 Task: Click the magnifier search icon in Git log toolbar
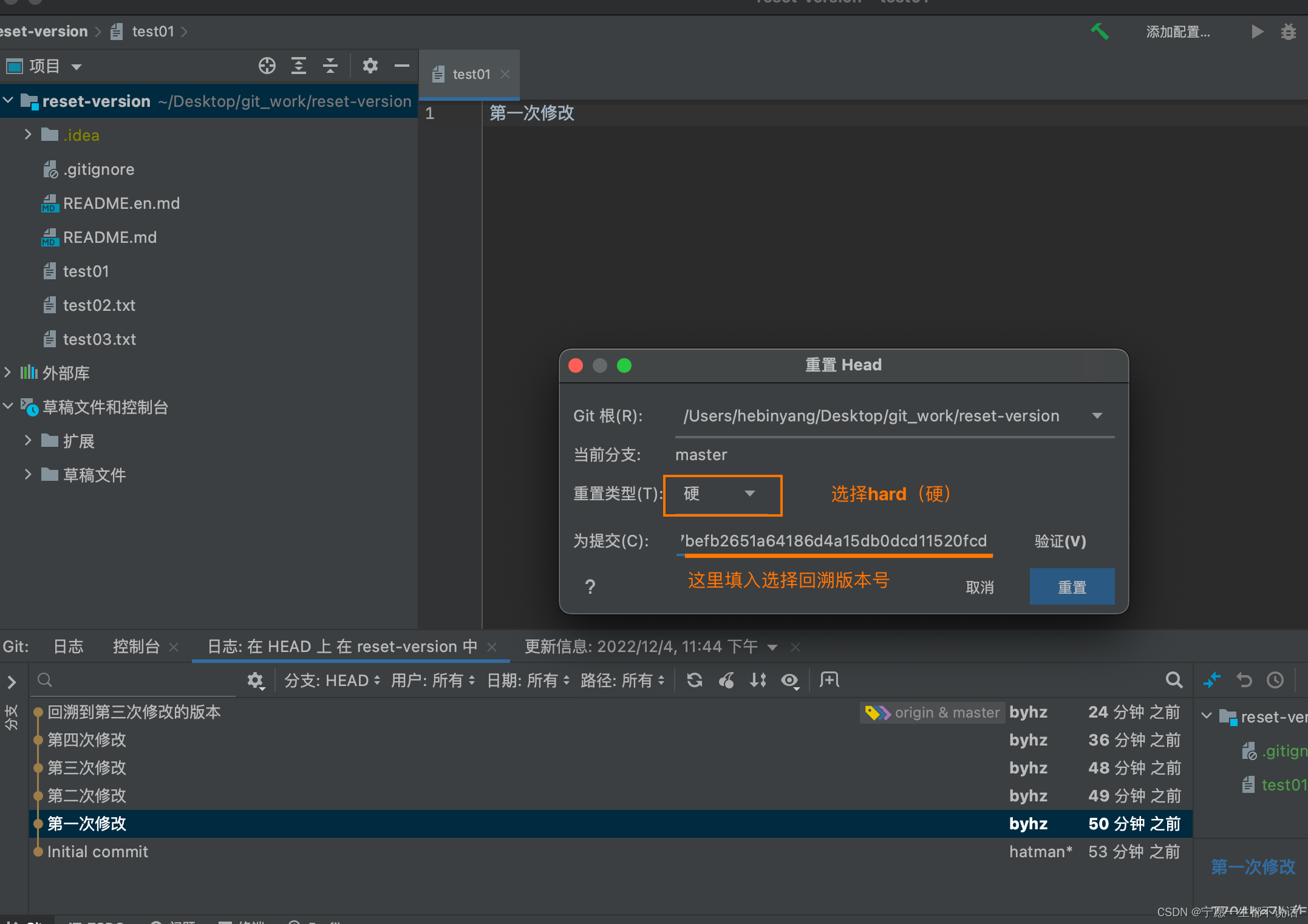point(1174,680)
